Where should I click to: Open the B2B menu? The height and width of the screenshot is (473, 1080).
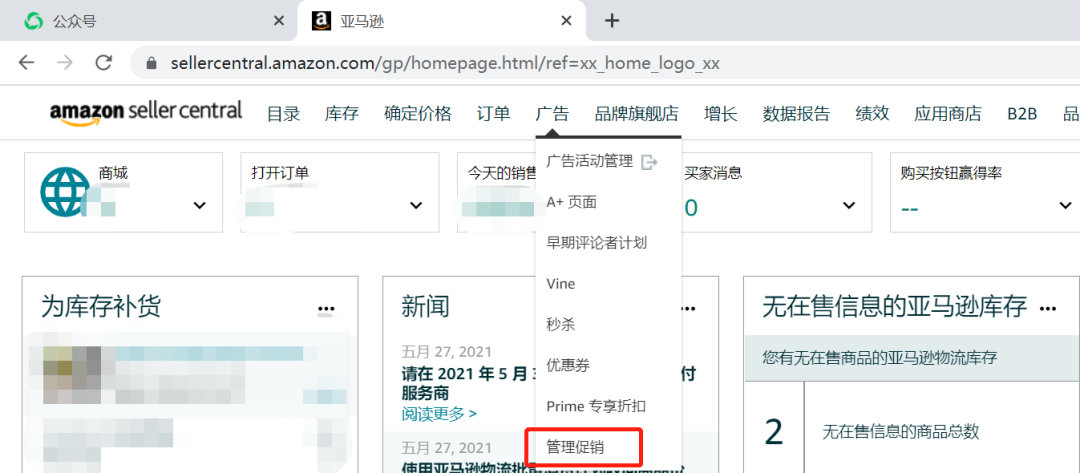(x=1022, y=114)
